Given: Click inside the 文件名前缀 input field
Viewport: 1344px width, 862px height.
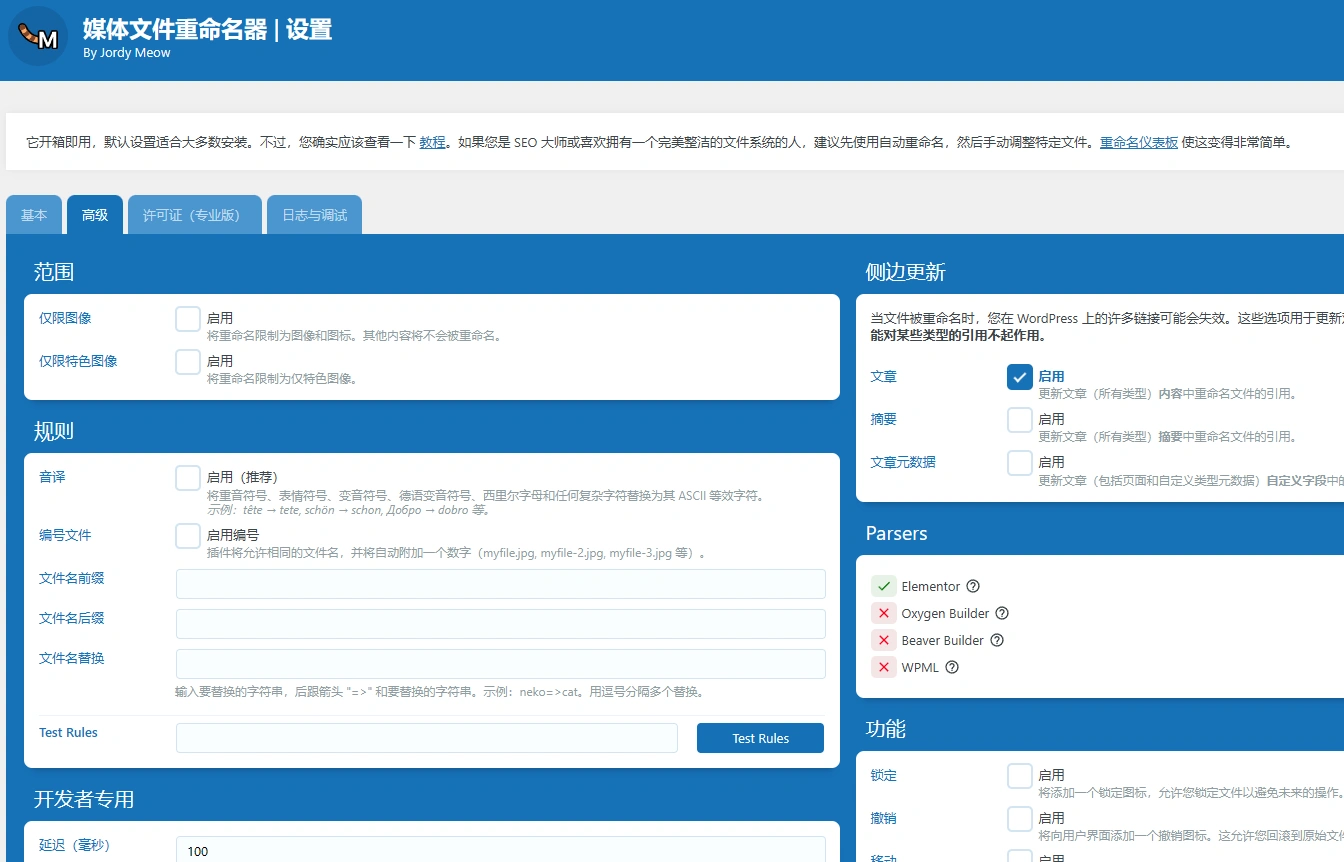Looking at the screenshot, I should tap(500, 584).
